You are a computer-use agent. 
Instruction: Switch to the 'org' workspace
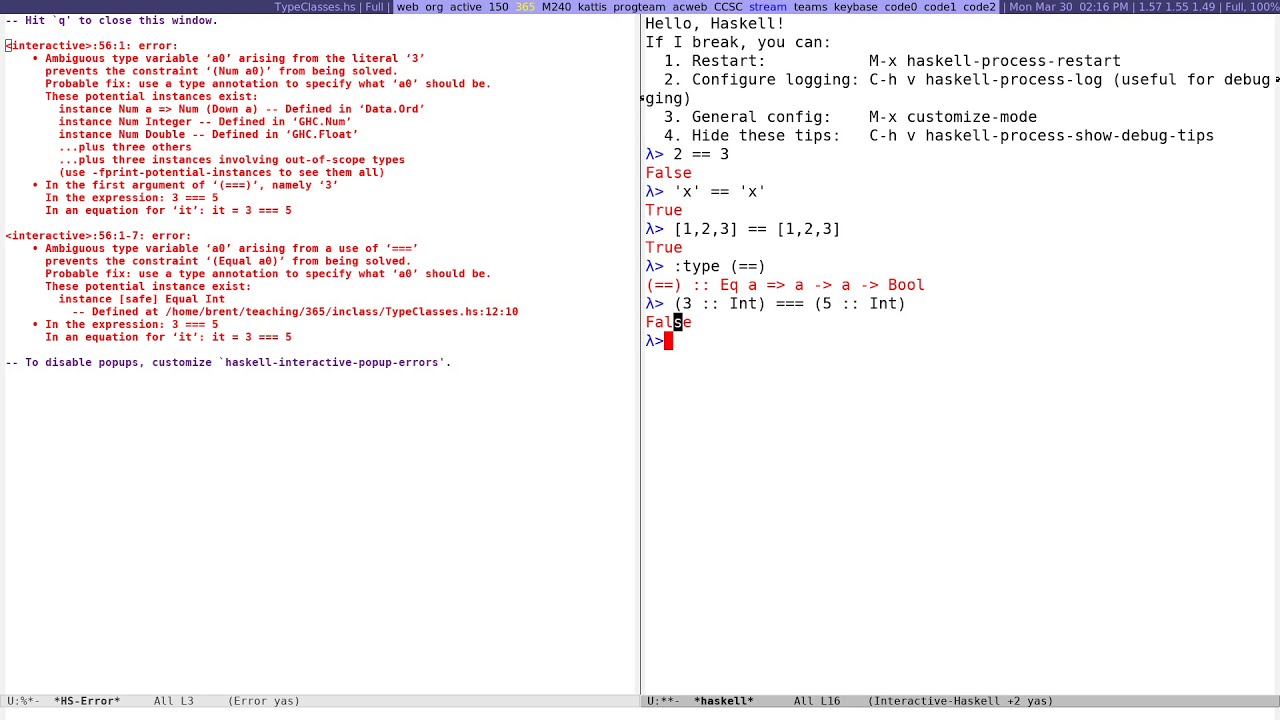point(434,7)
